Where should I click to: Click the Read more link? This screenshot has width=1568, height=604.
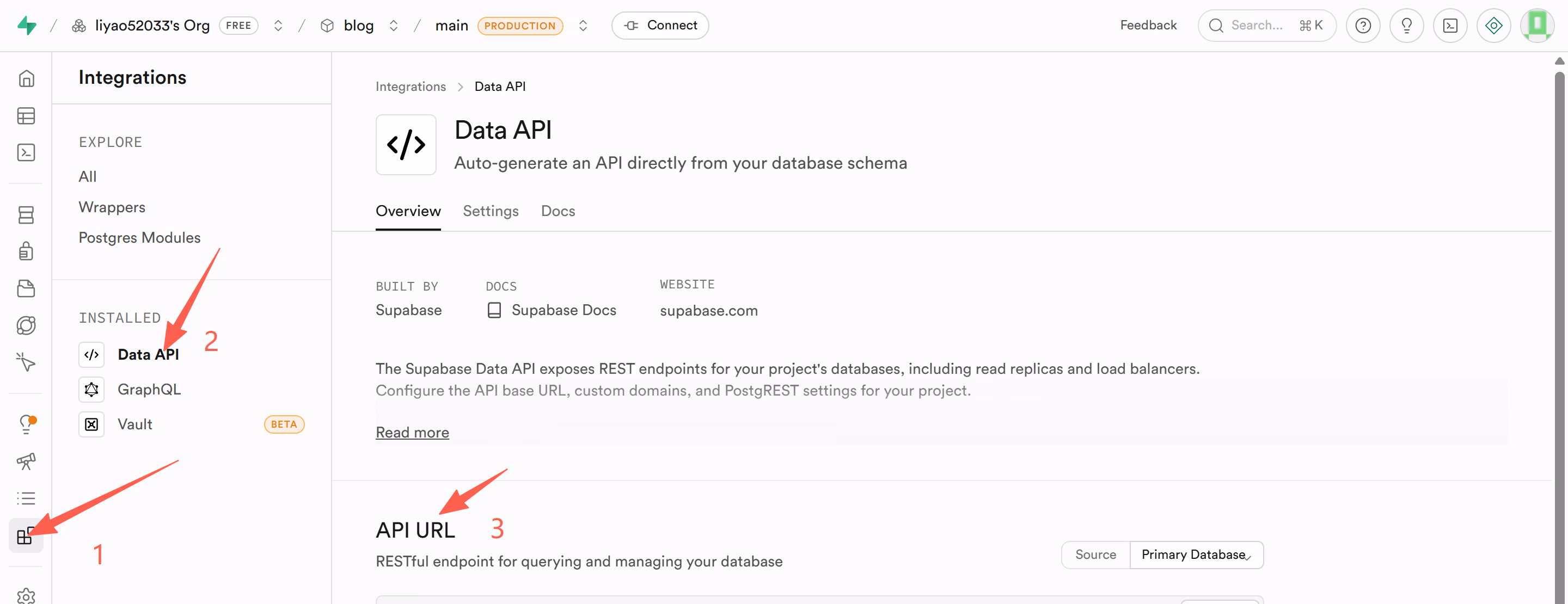[x=412, y=433]
